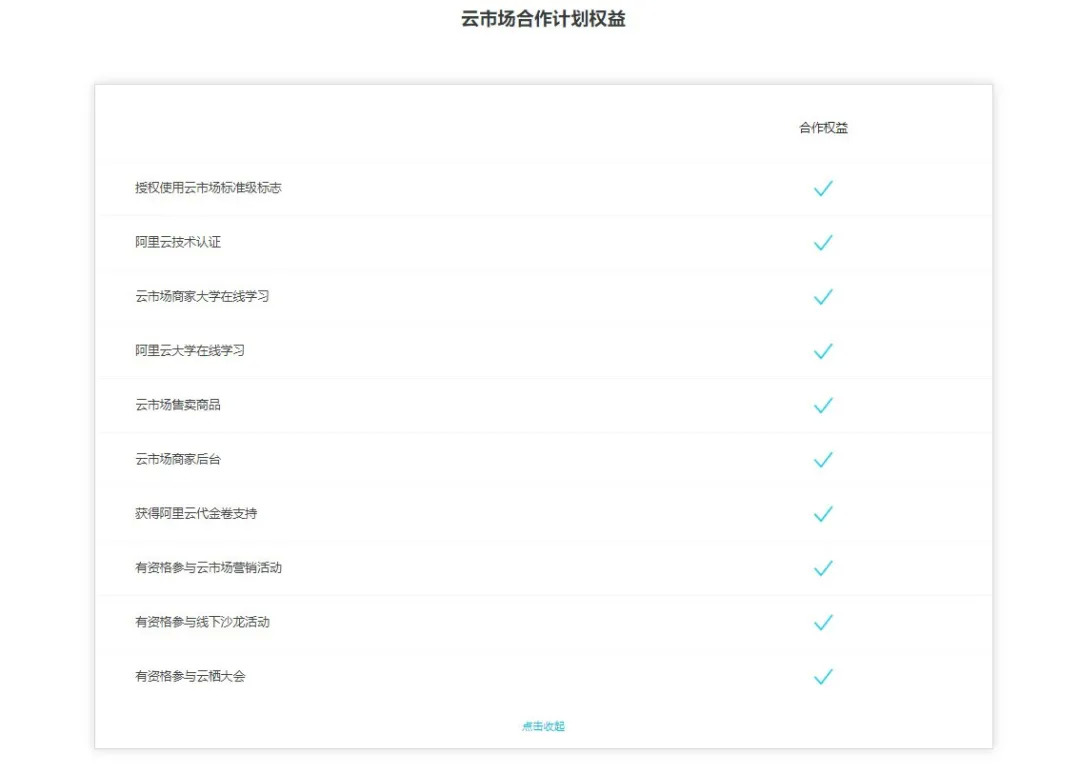The image size is (1080, 774).
Task: Select checkmark beside 云市场商家后台
Action: 823,459
